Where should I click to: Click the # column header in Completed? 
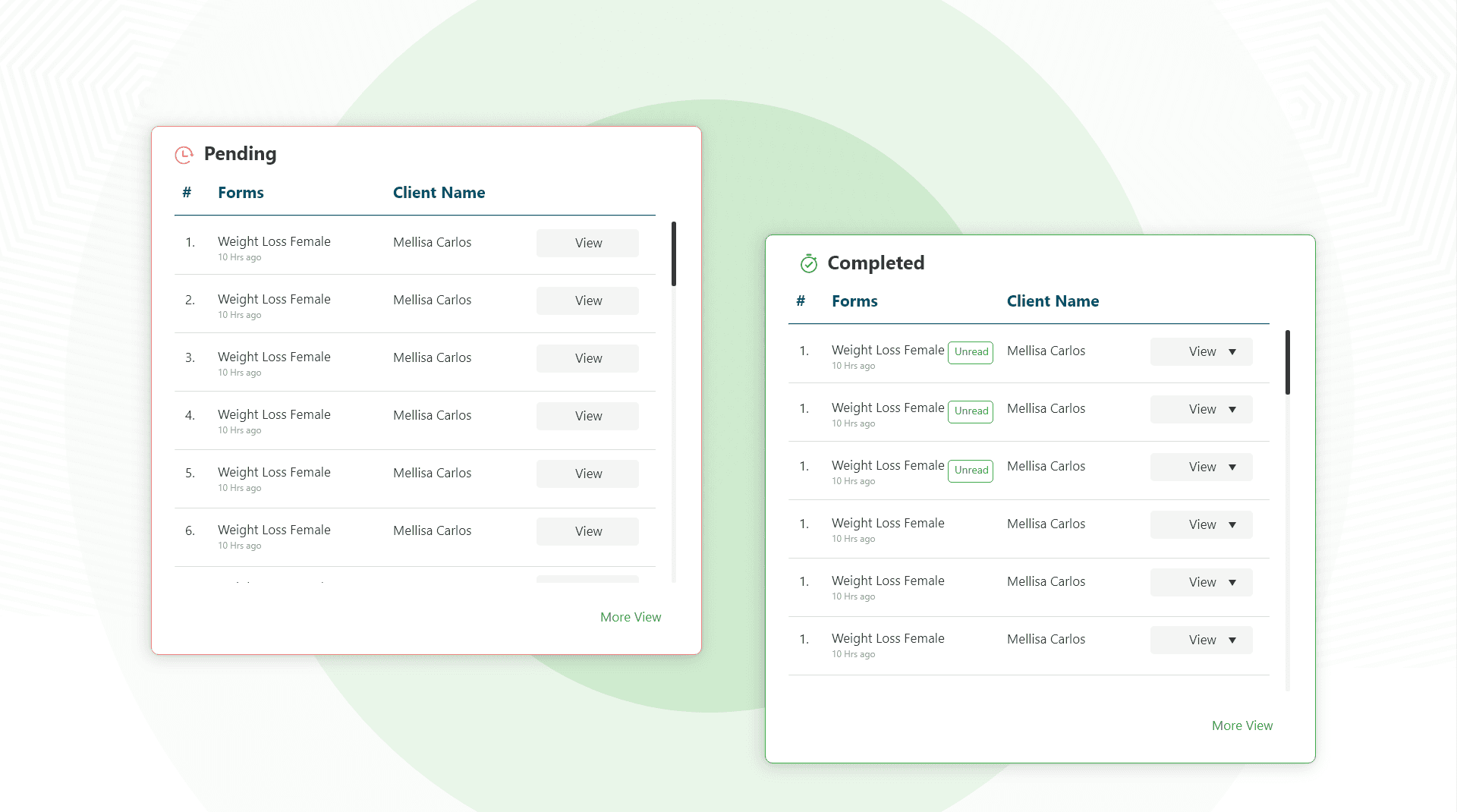[801, 301]
